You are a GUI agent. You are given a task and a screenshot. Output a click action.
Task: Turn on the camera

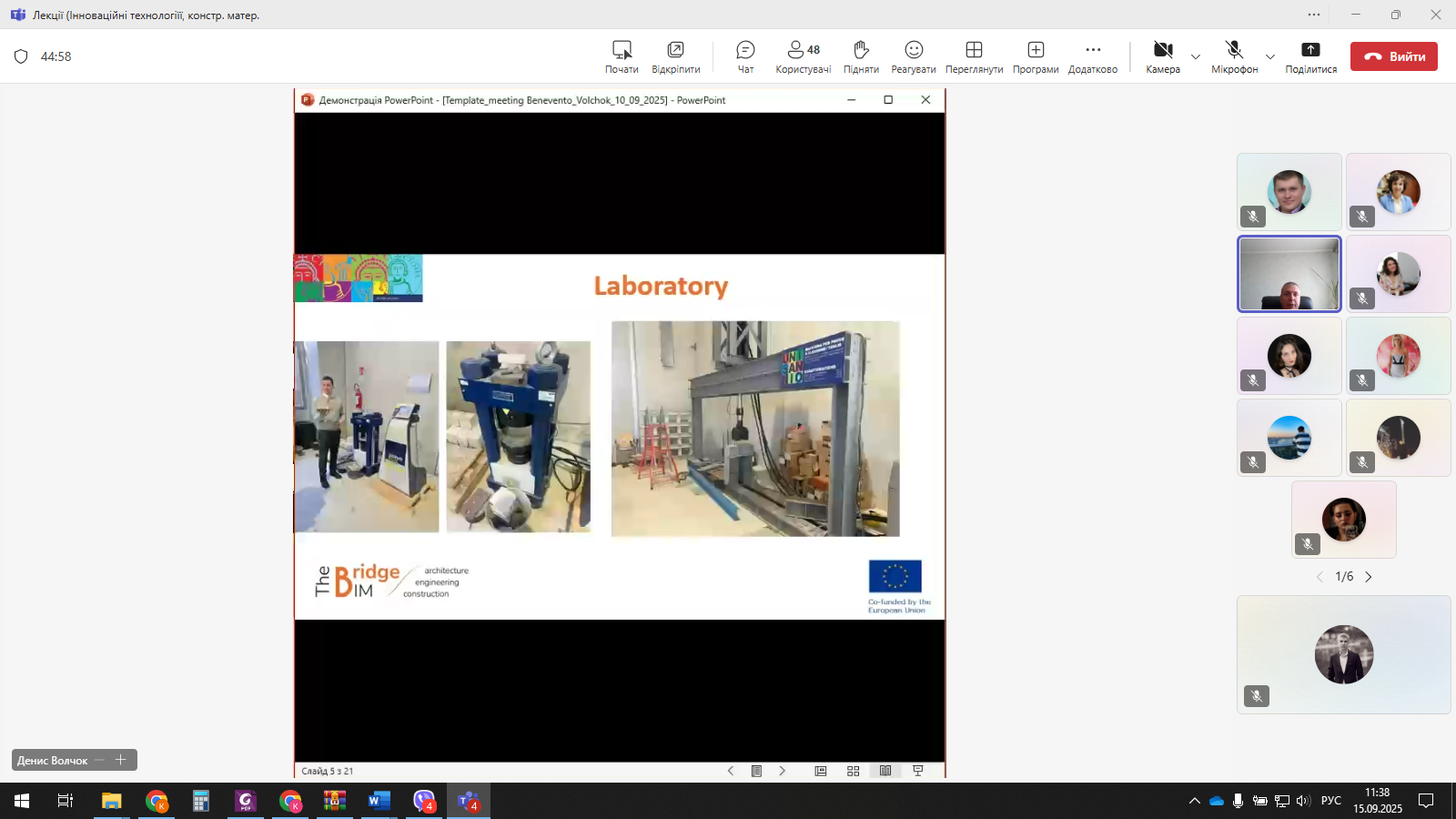click(x=1162, y=56)
